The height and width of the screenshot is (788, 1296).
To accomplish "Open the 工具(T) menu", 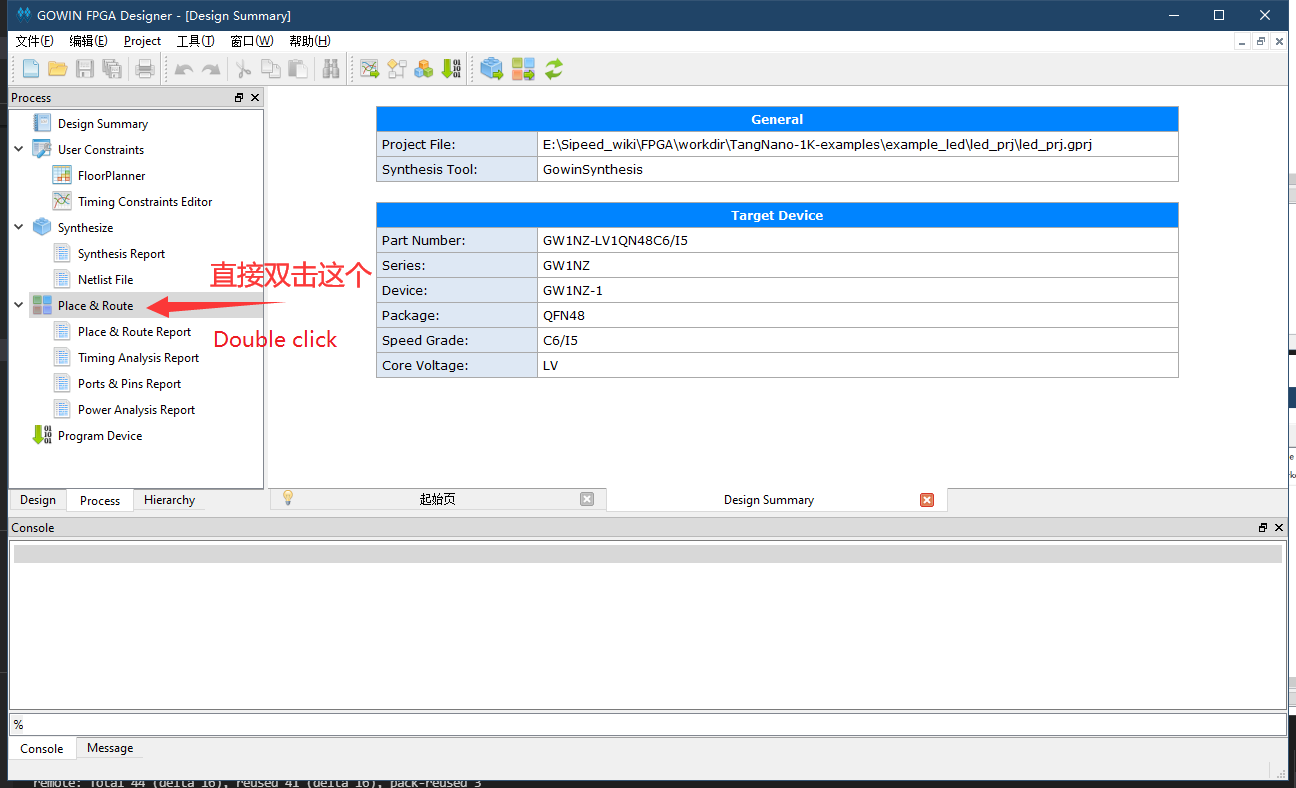I will coord(196,41).
